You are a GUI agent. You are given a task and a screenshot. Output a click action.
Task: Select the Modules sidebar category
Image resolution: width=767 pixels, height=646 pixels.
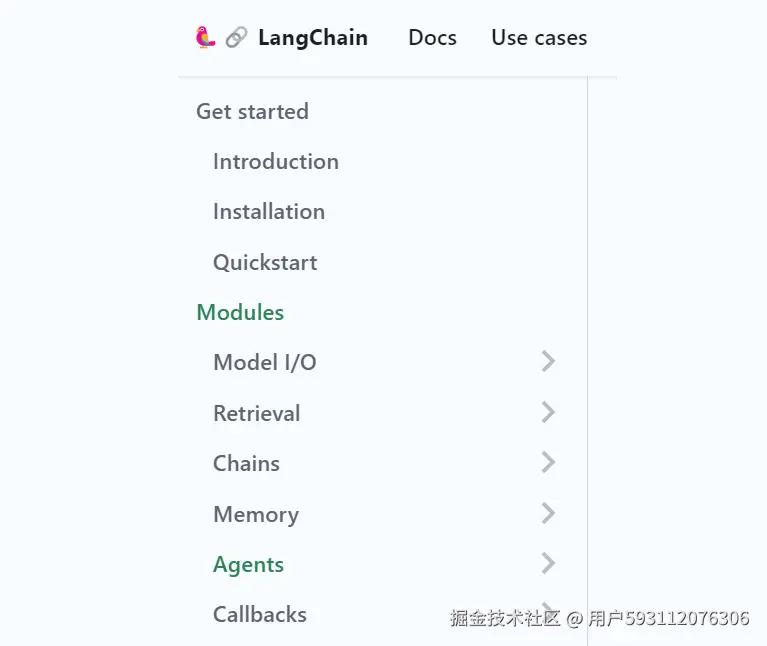[240, 312]
